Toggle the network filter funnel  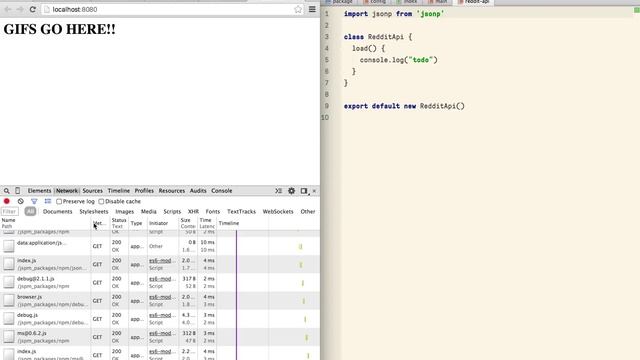(x=34, y=201)
